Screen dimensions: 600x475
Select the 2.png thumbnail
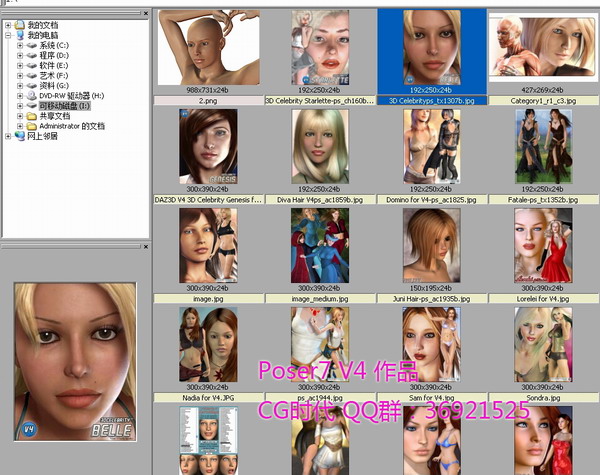coord(209,47)
